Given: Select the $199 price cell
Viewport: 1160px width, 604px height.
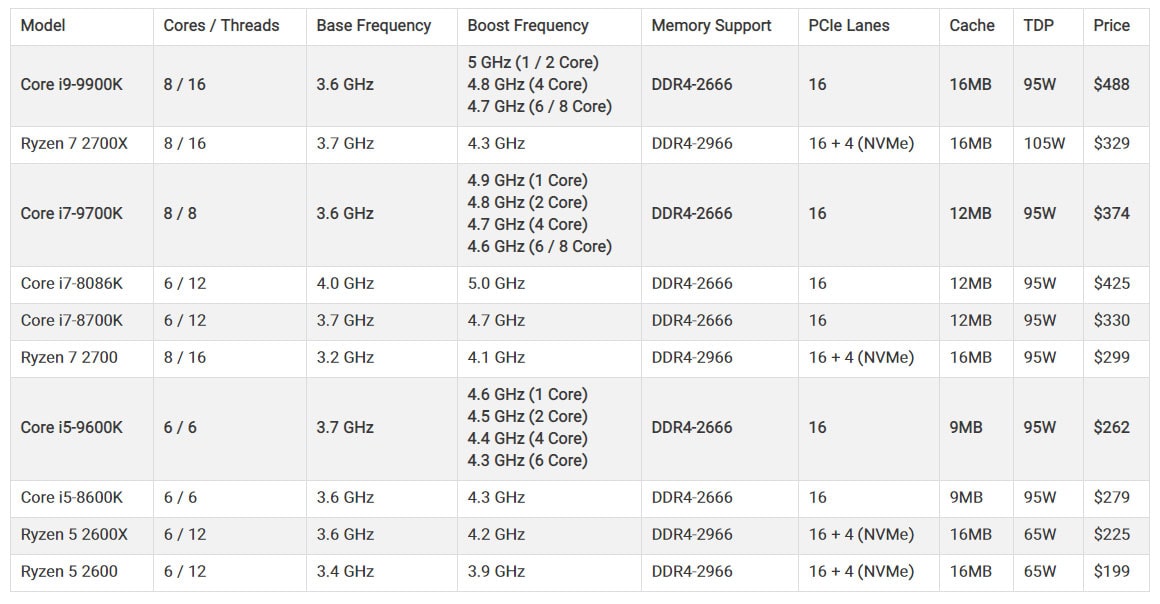Looking at the screenshot, I should pos(1111,571).
